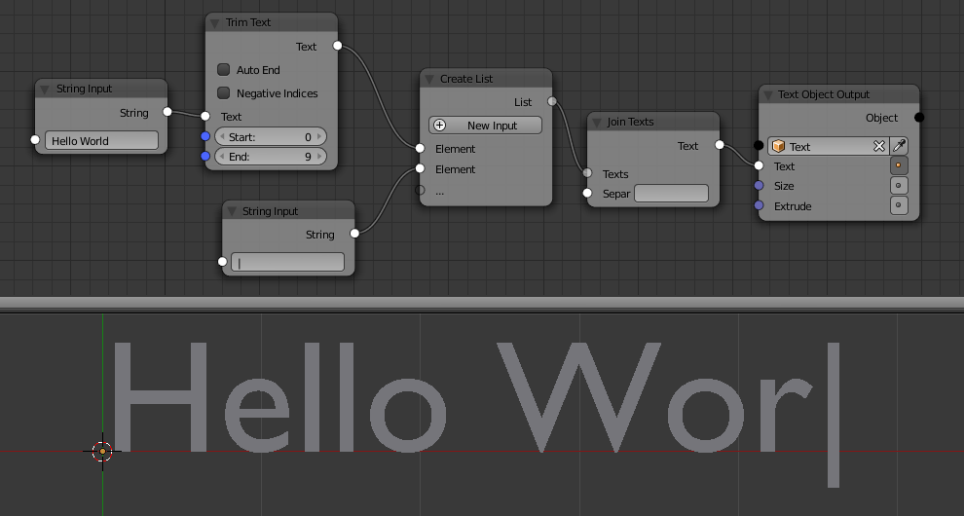964x516 pixels.
Task: Select the Join Texts node header
Action: click(x=653, y=122)
